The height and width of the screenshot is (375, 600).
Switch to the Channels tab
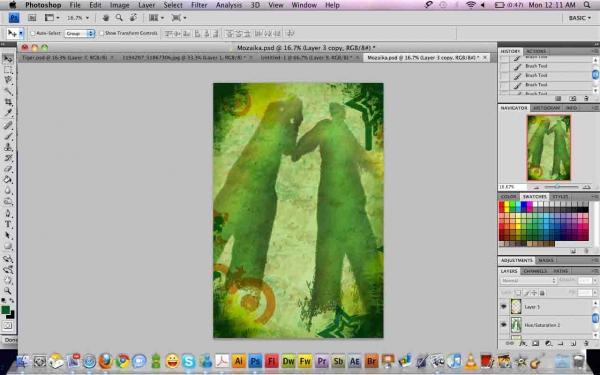point(535,271)
